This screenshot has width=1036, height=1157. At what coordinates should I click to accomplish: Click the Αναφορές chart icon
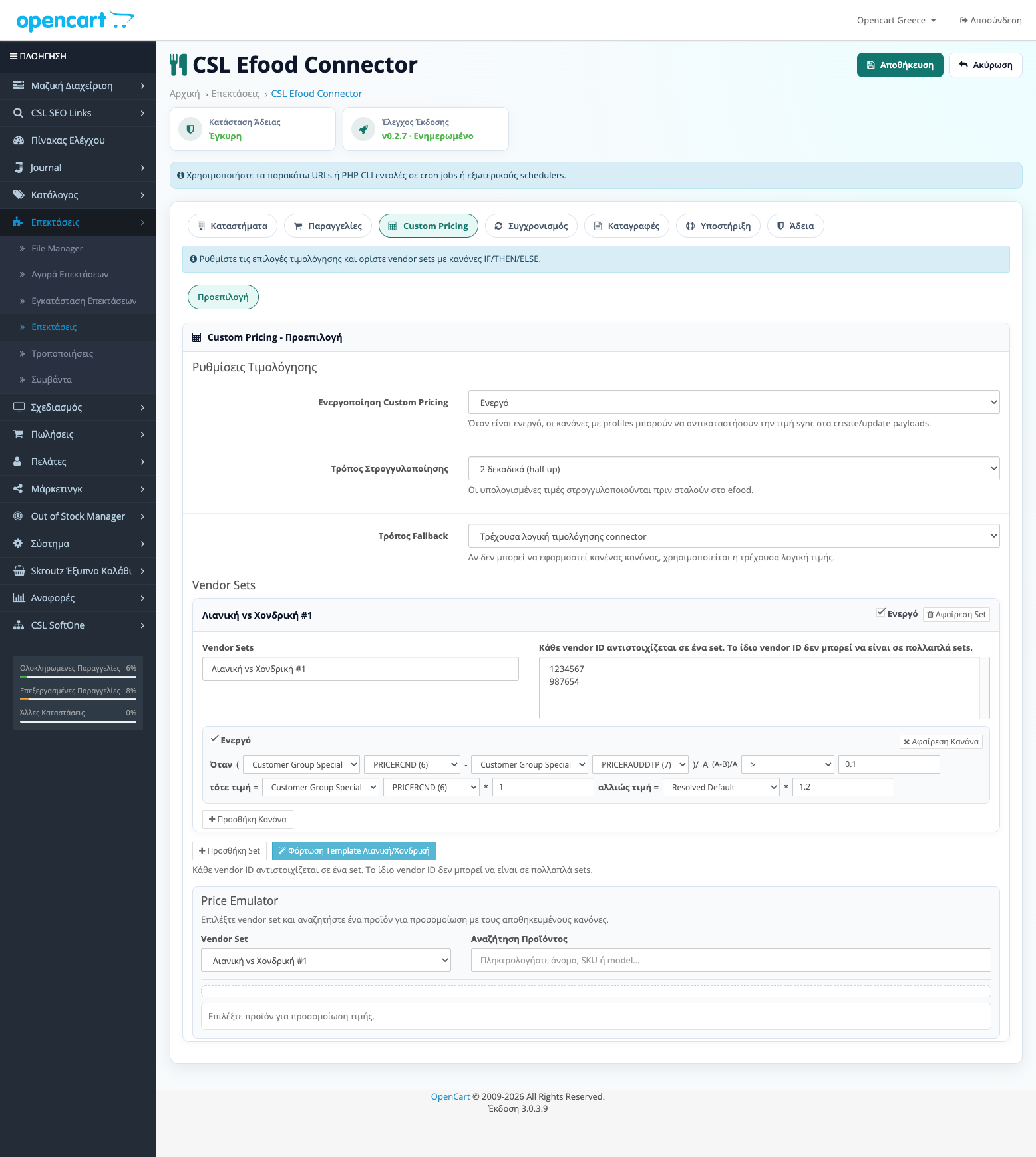(19, 598)
